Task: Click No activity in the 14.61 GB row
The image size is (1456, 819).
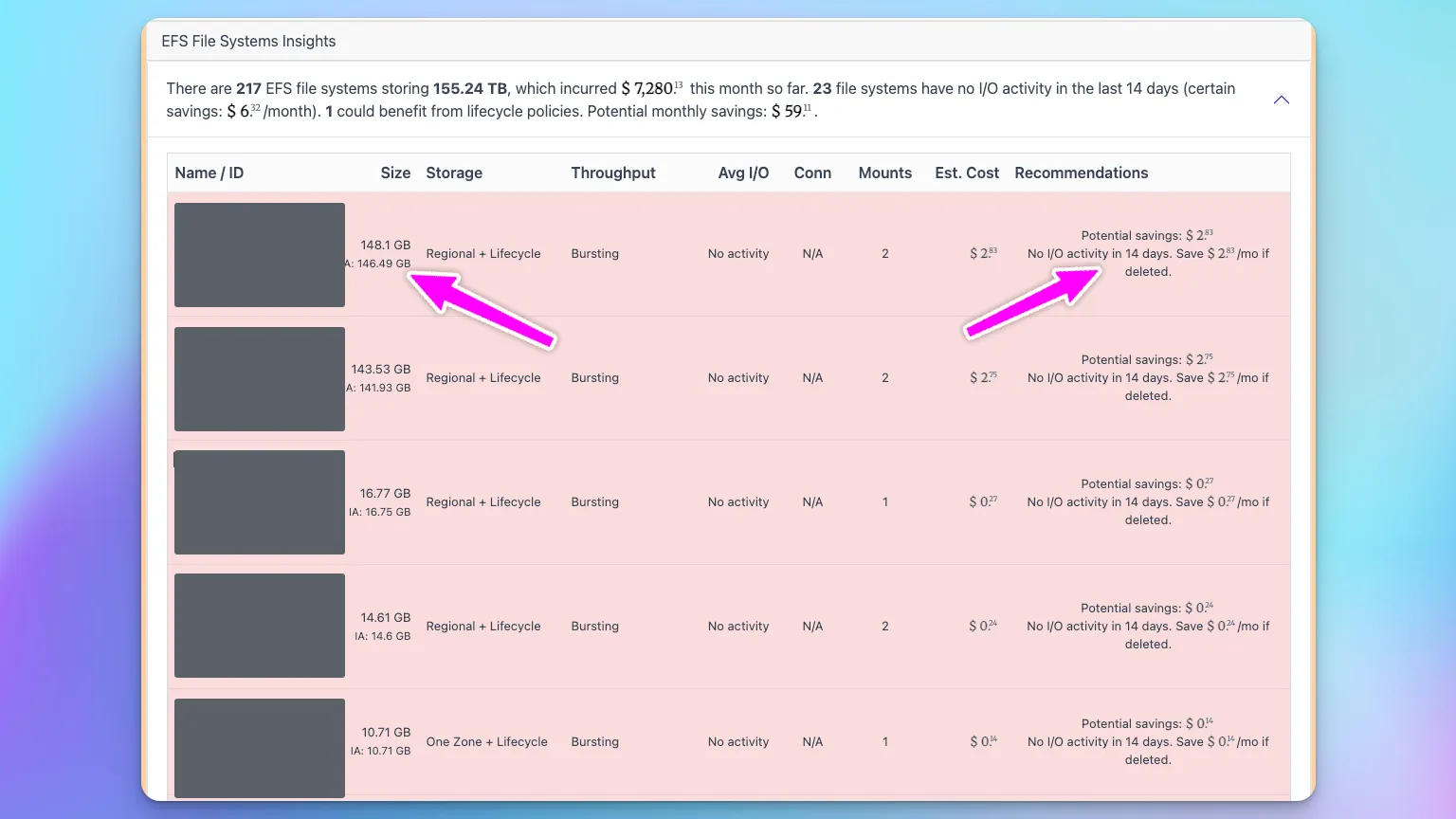Action: (738, 626)
